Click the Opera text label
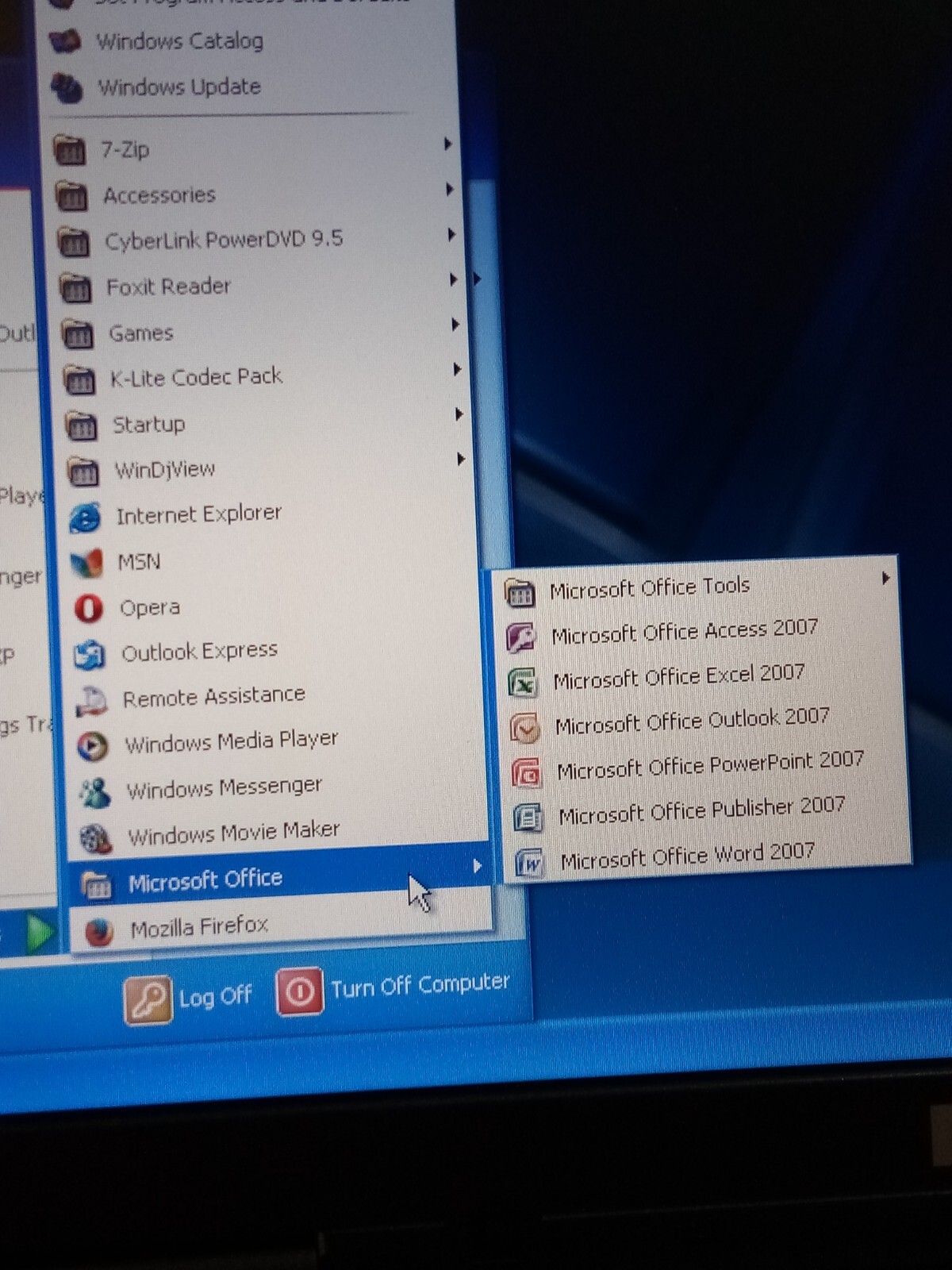952x1270 pixels. pos(150,608)
